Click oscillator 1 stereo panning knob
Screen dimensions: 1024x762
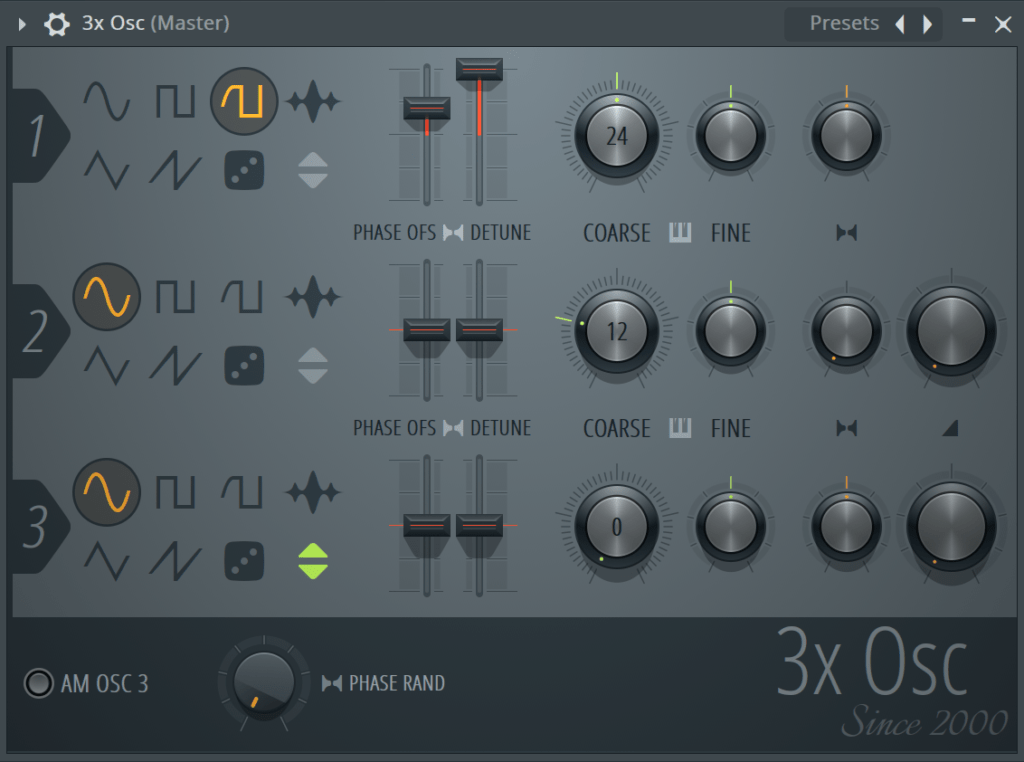click(x=846, y=136)
